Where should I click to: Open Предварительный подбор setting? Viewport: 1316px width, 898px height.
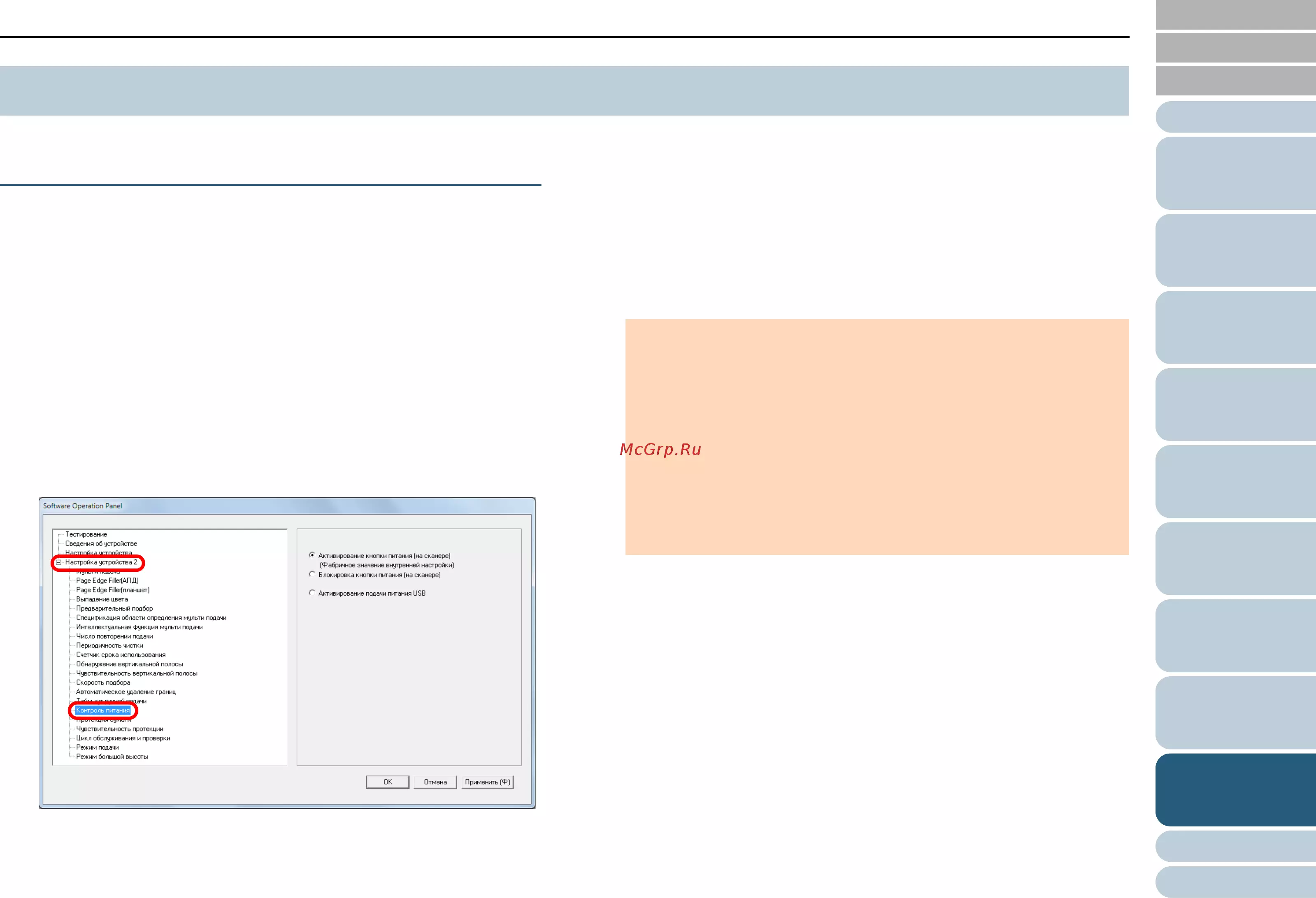[114, 609]
